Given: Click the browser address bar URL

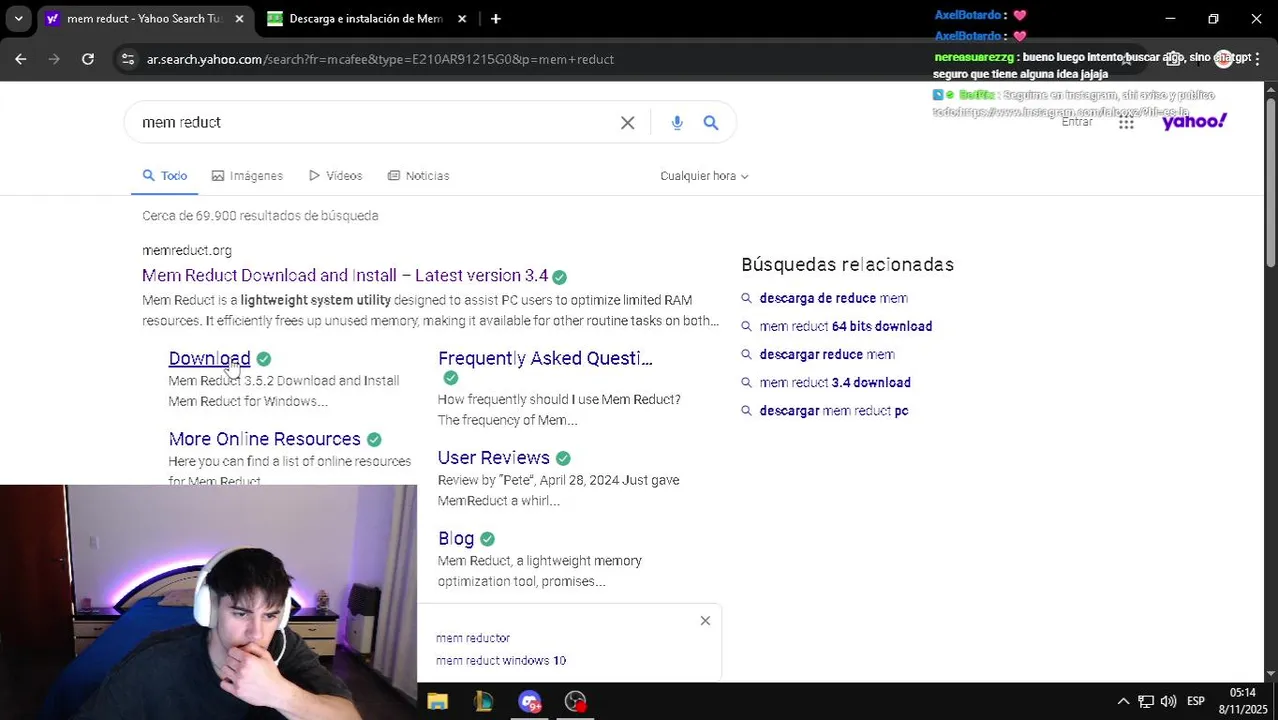Looking at the screenshot, I should tap(380, 59).
